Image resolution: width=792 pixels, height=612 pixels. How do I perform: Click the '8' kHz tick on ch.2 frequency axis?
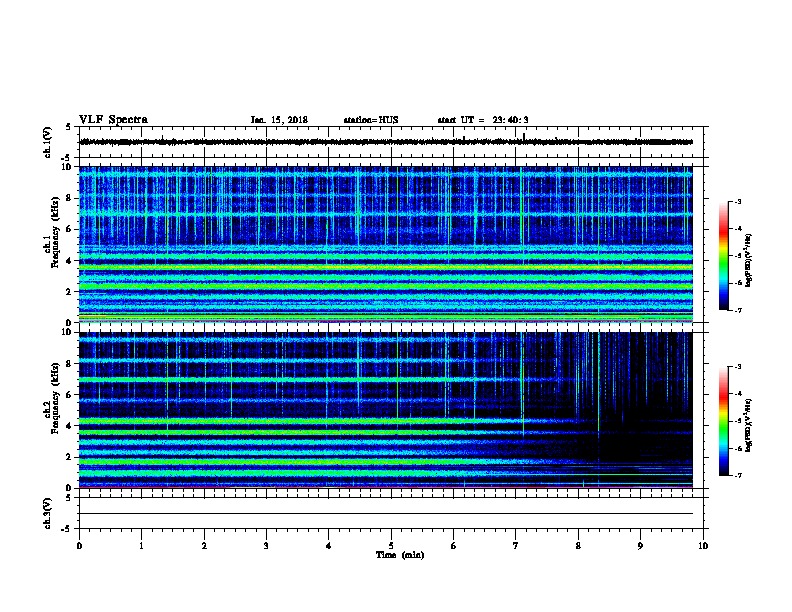[69, 364]
